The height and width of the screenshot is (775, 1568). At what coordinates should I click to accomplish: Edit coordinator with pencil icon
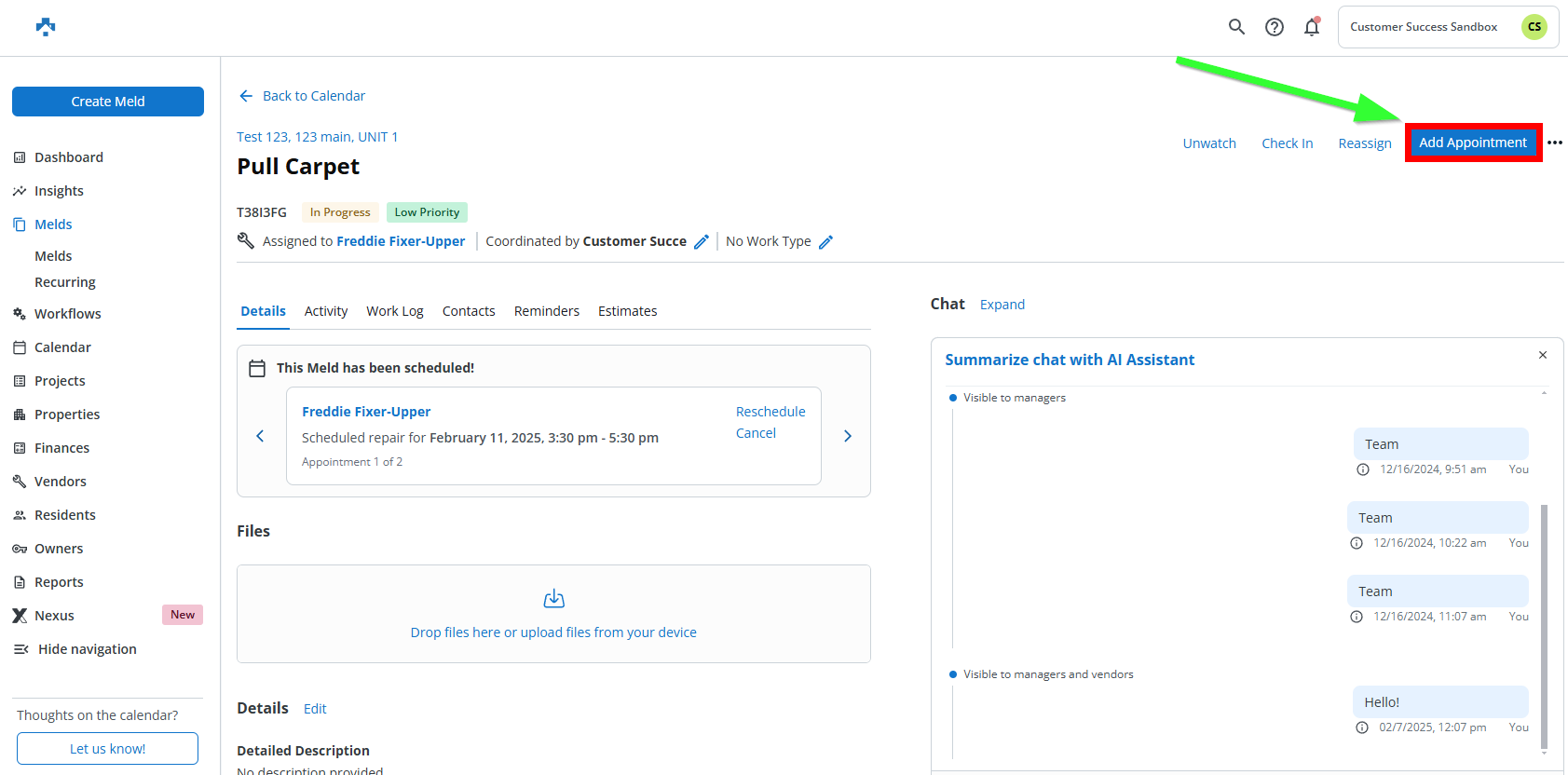pyautogui.click(x=702, y=242)
